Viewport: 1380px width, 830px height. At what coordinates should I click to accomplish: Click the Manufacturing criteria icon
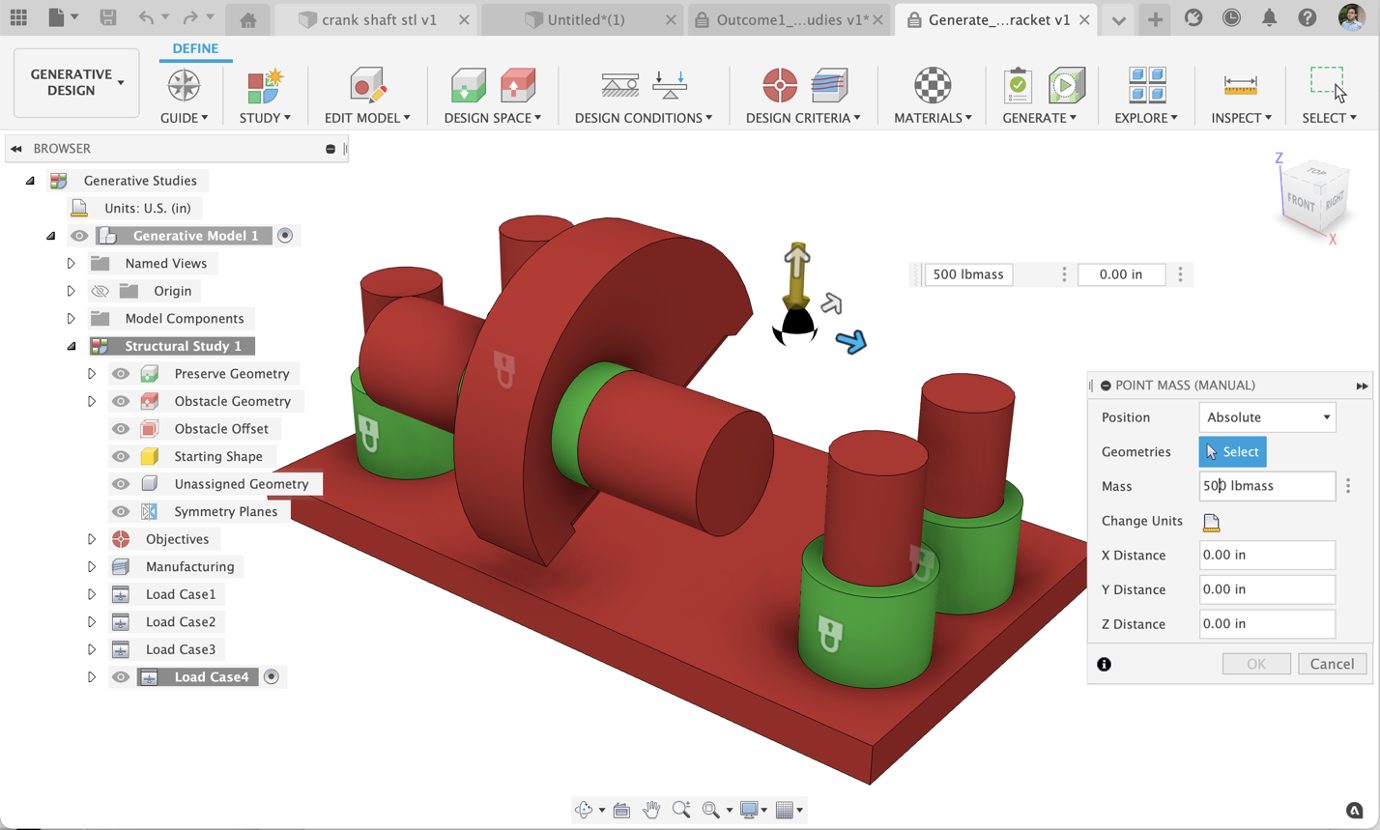(x=829, y=86)
